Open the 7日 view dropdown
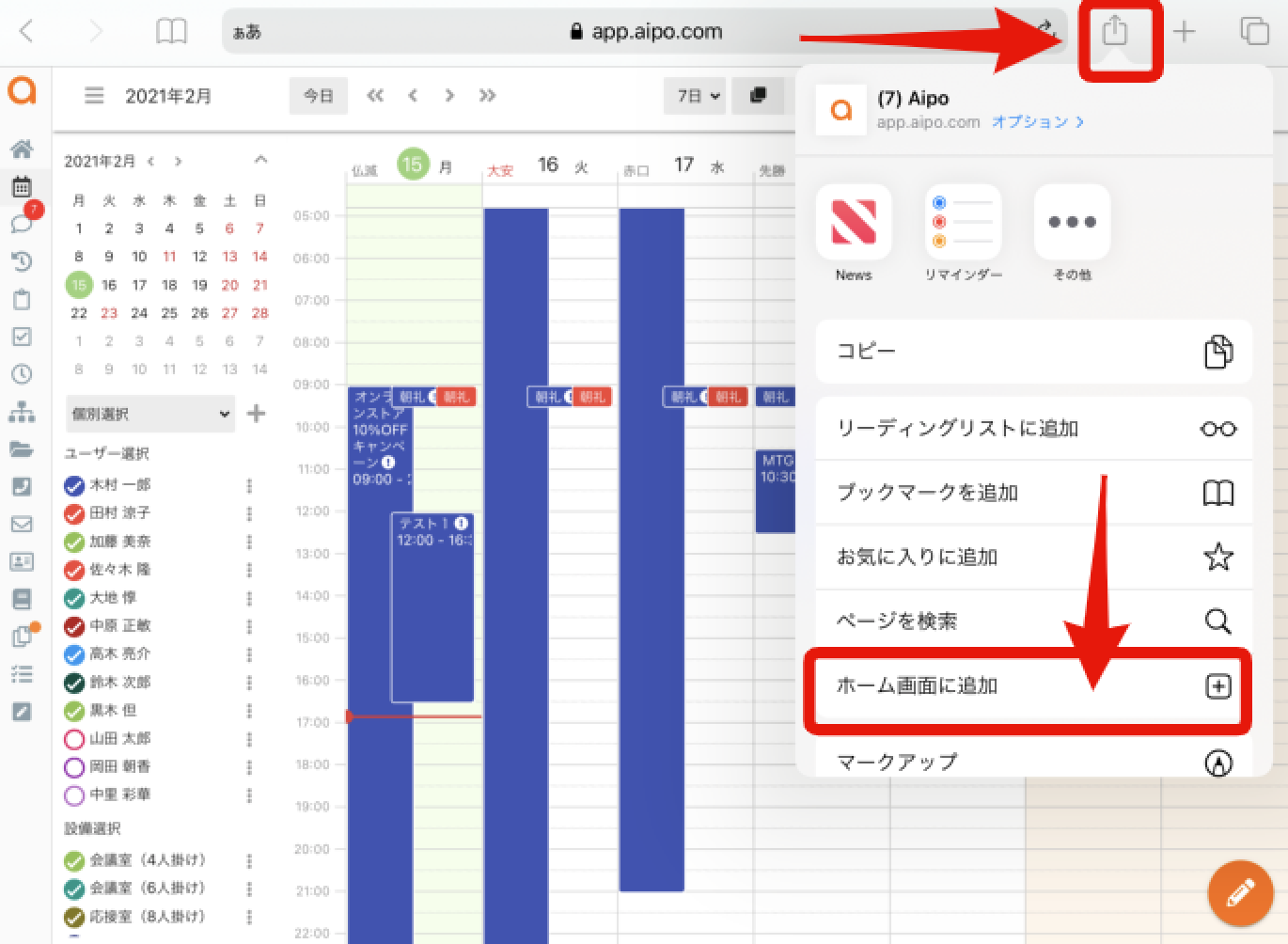 pyautogui.click(x=697, y=95)
